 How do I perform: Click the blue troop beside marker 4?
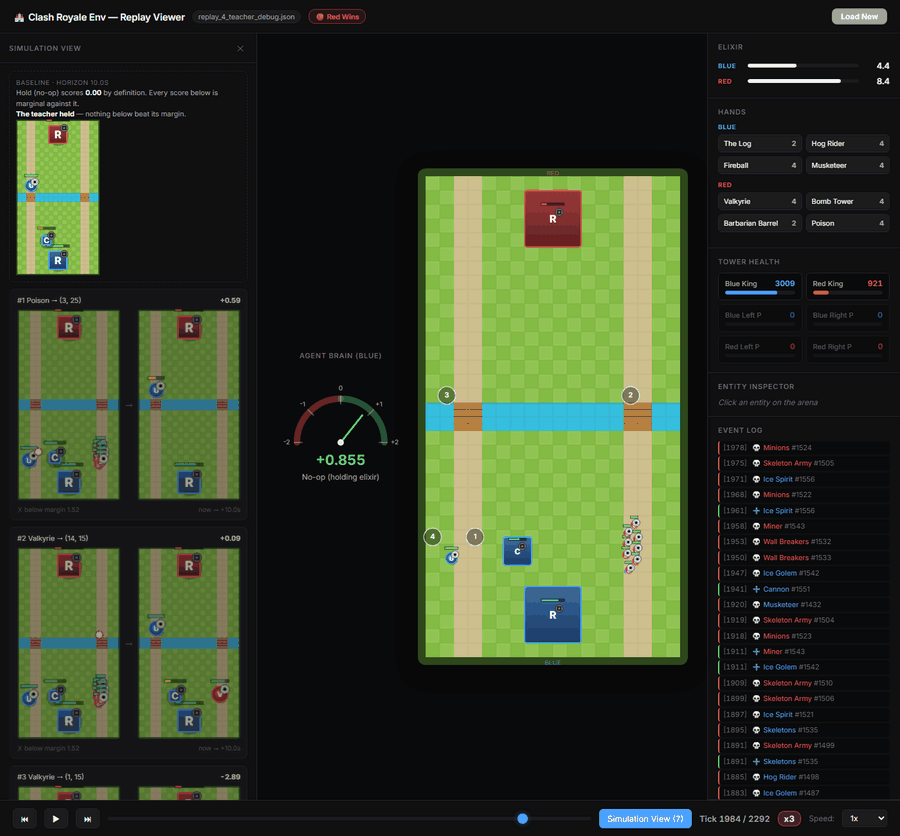452,556
